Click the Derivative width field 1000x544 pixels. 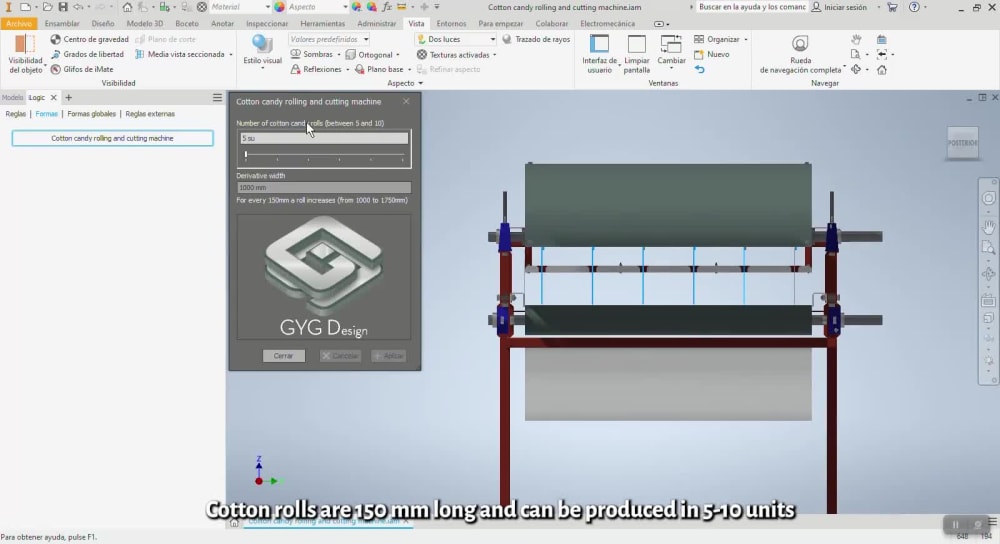(x=324, y=187)
